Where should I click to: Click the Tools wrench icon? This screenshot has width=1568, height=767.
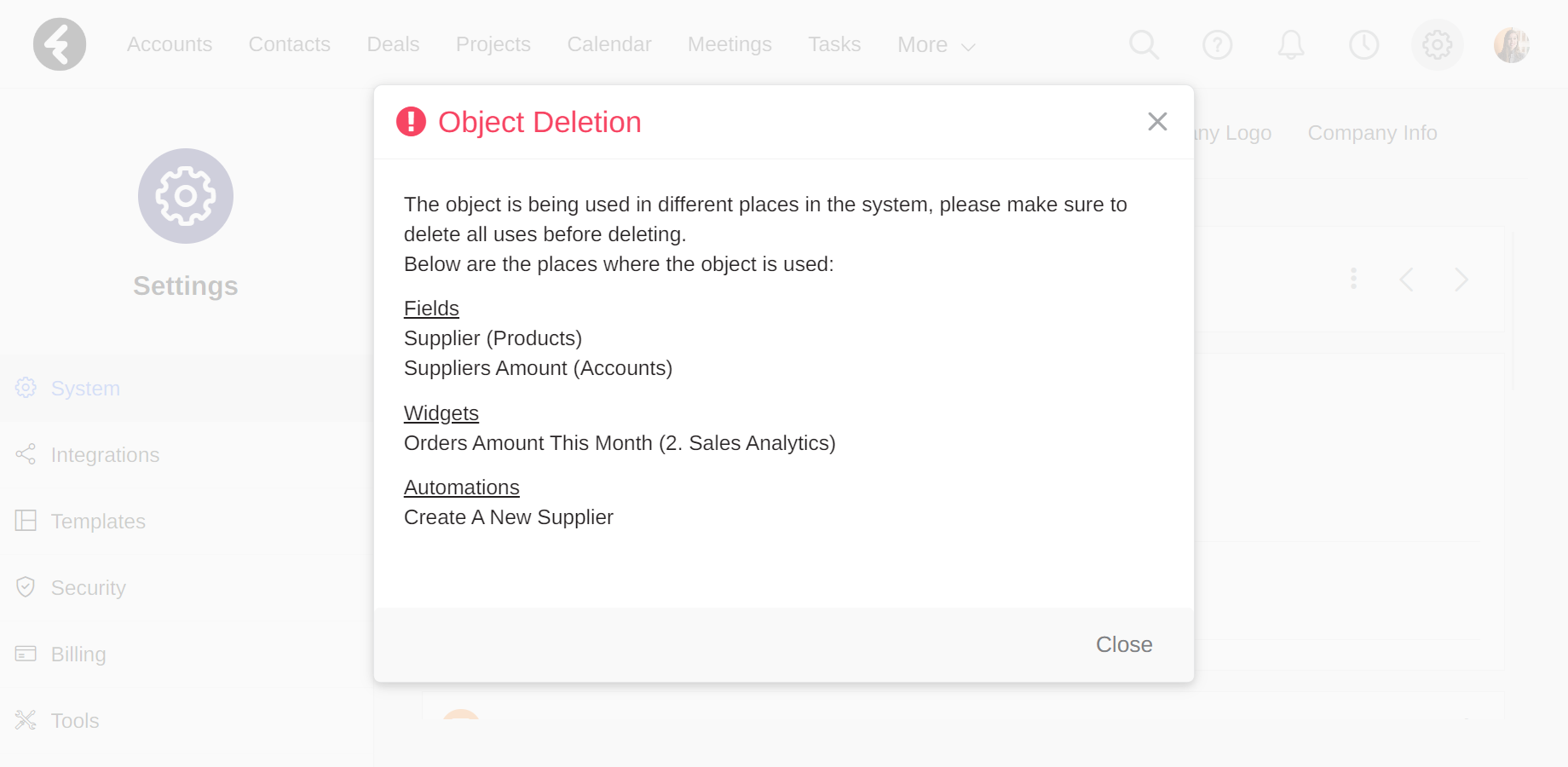point(26,720)
